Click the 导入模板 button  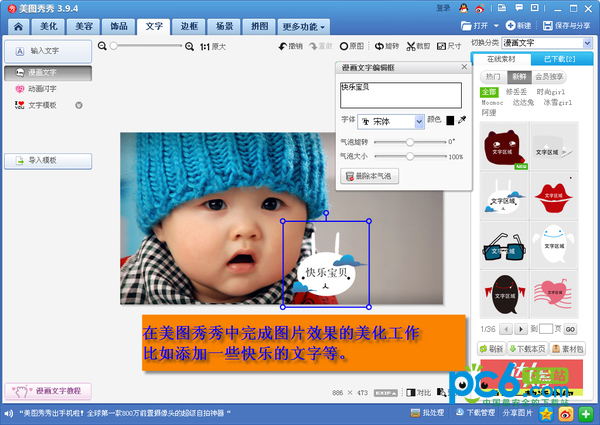(48, 160)
